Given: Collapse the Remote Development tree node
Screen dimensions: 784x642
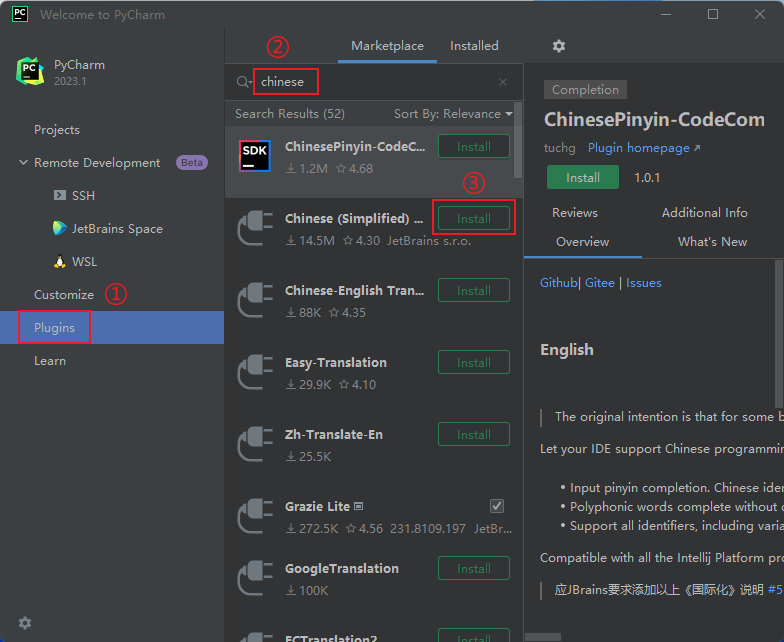Looking at the screenshot, I should [x=23, y=162].
